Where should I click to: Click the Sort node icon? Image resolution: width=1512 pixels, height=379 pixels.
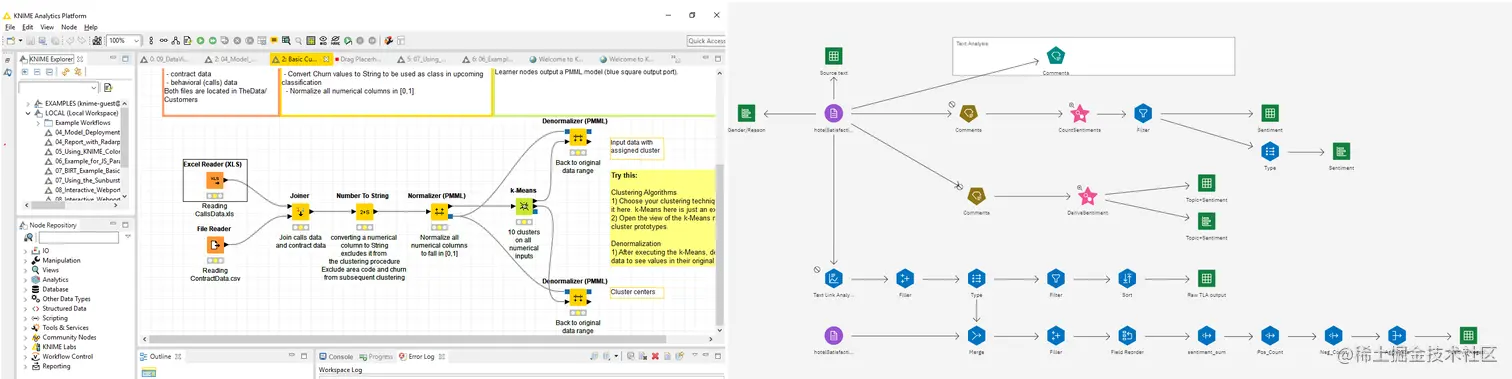pyautogui.click(x=1128, y=279)
